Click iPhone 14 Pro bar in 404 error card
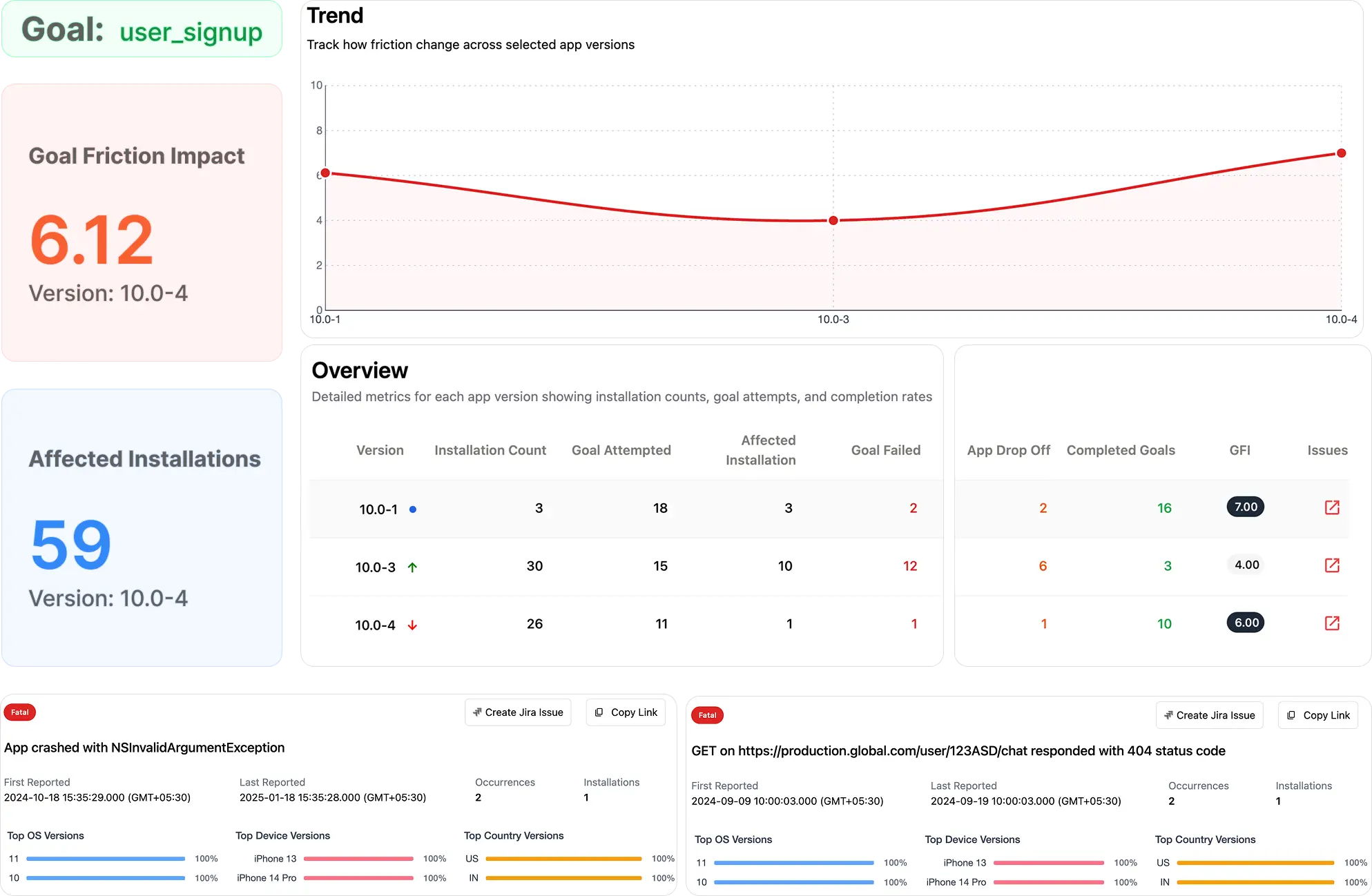1372x896 pixels. point(1049,882)
